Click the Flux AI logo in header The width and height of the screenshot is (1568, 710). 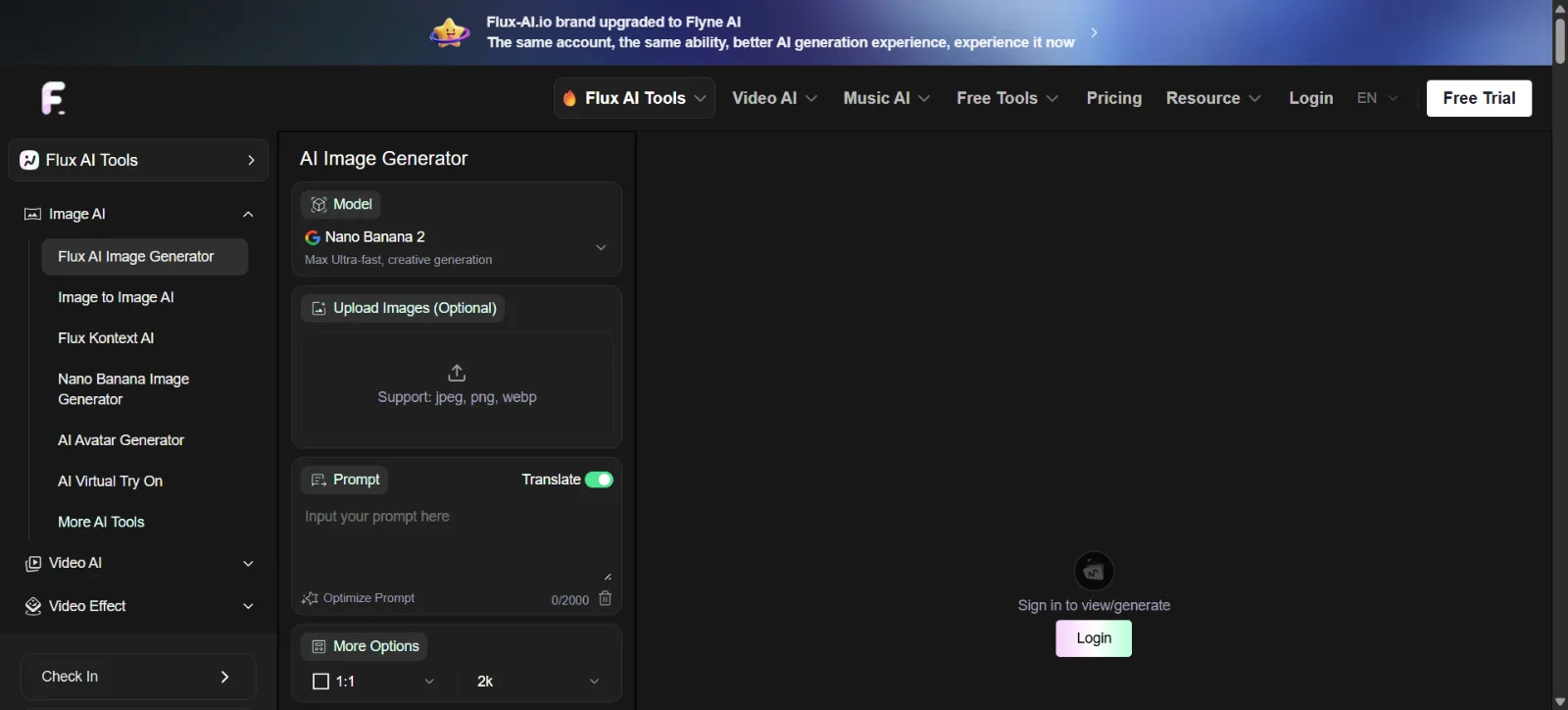(54, 98)
